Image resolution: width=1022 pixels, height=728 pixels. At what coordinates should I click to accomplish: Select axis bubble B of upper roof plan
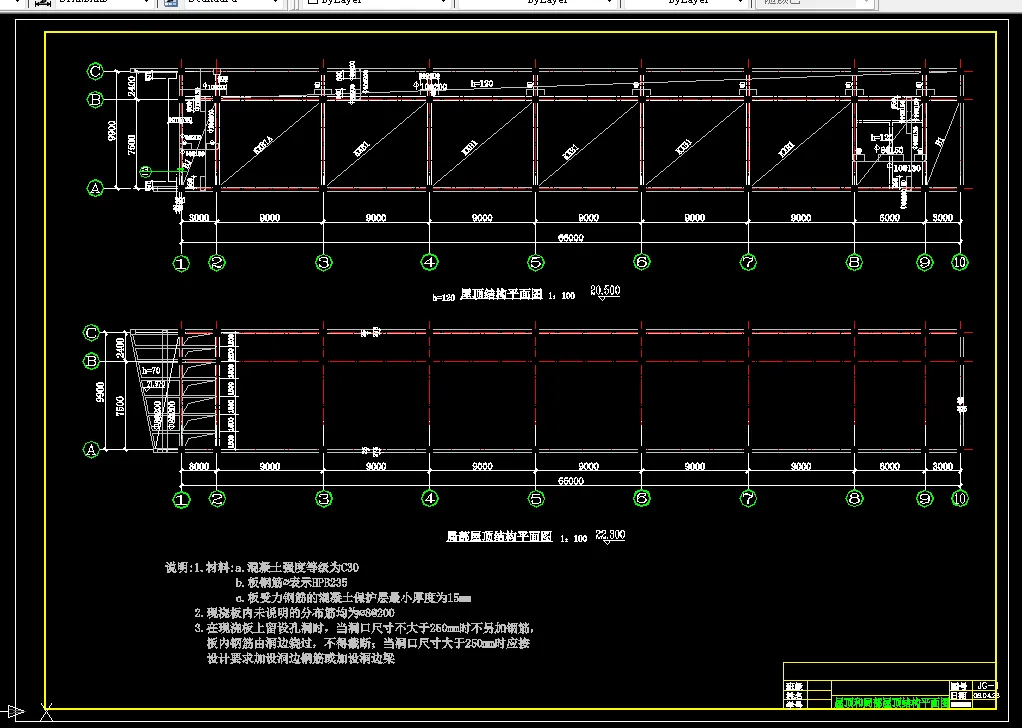coord(95,99)
